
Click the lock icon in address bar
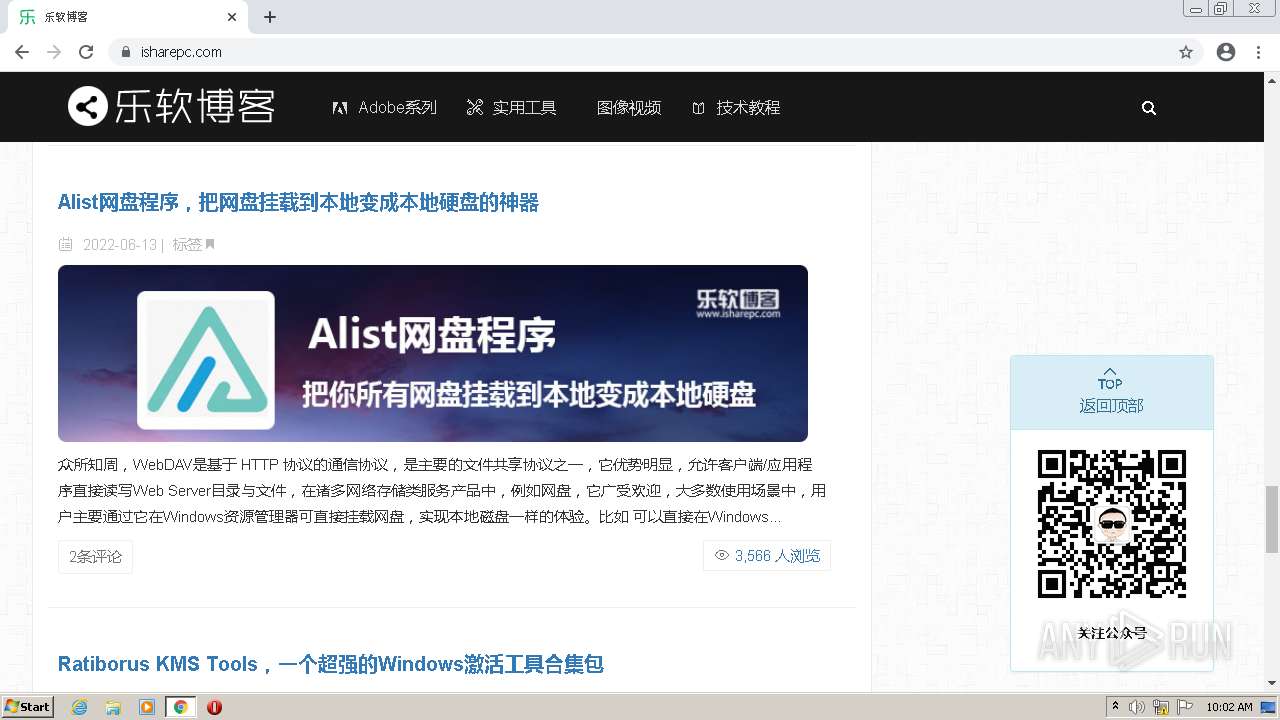[x=126, y=52]
